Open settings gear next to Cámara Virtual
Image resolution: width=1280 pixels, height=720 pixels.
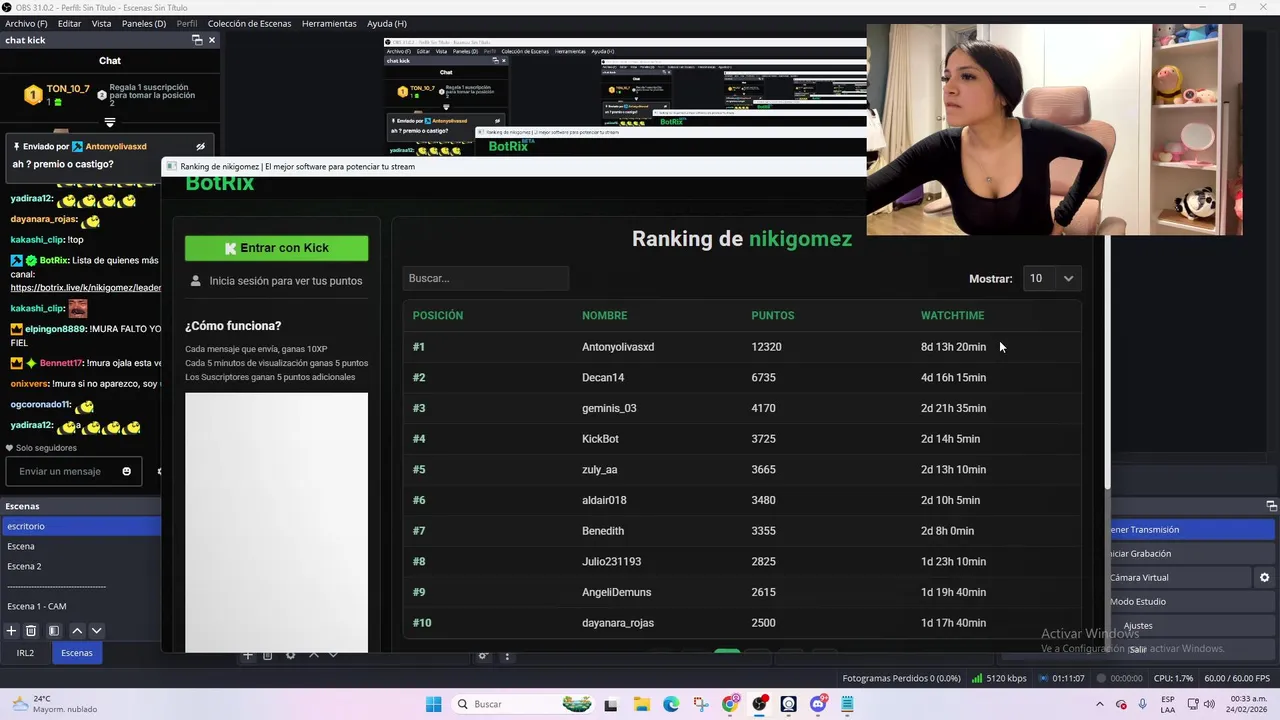[1264, 578]
